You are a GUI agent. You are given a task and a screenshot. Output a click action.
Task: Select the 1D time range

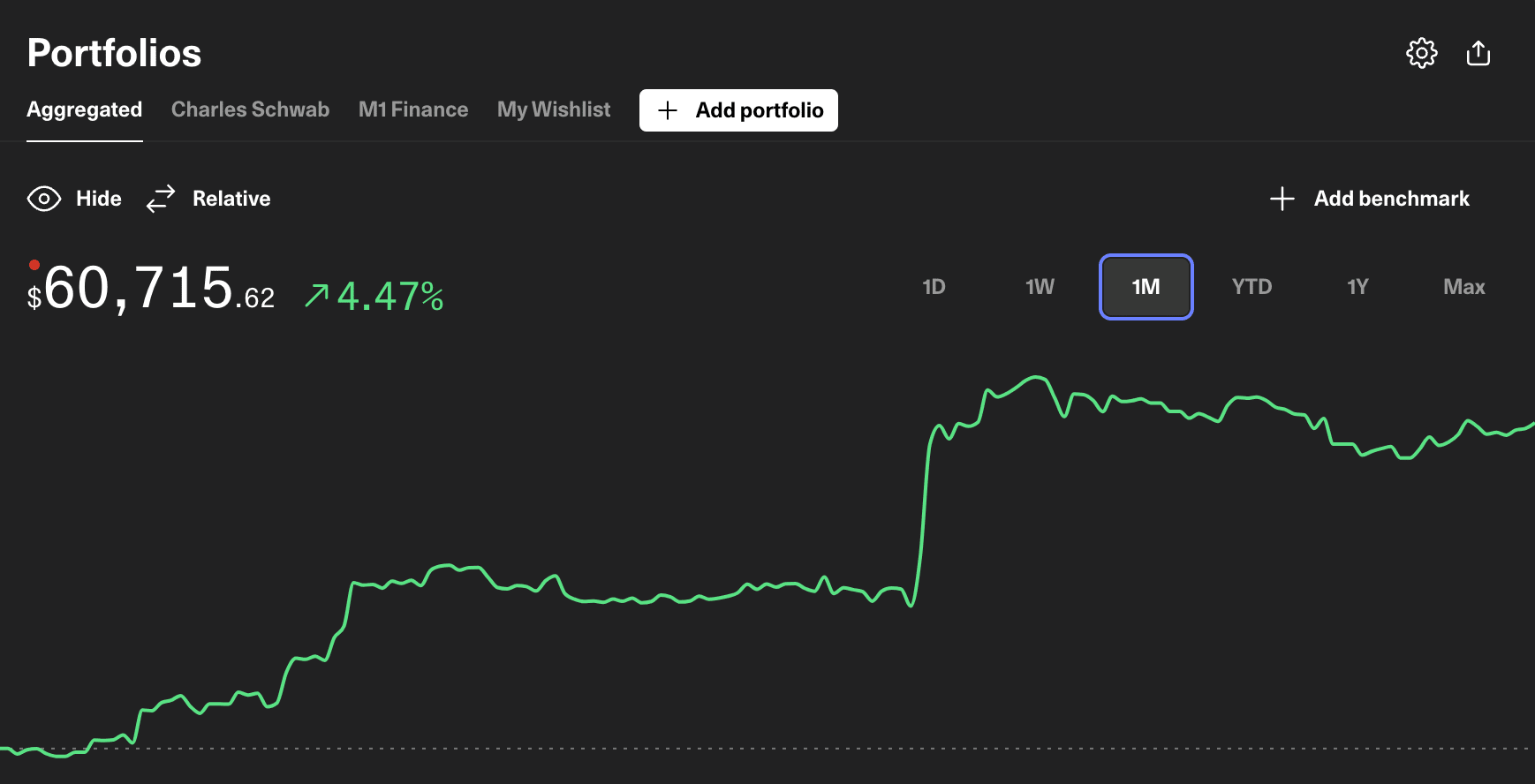[934, 287]
